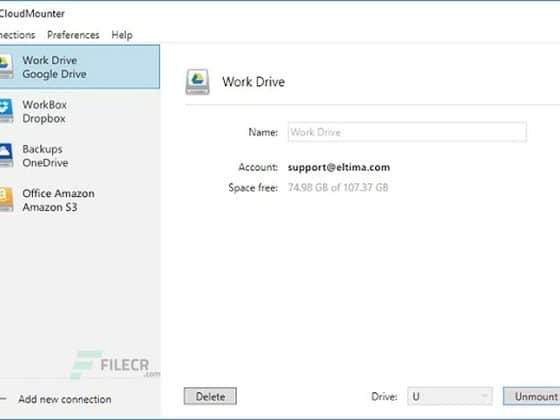Select the Backups OneDrive connection
Screen dimensions: 560x420
[x=80, y=156]
